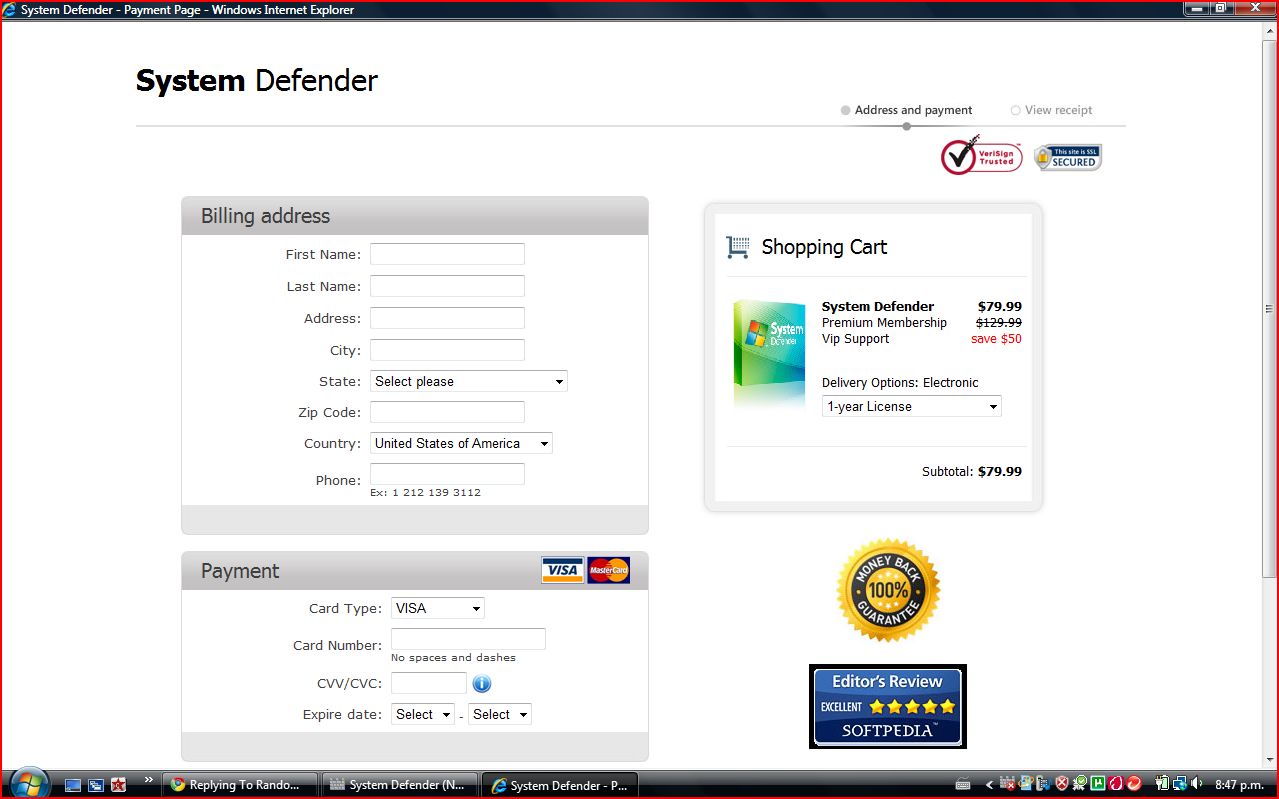Switch to Replying To Rando... Chrome taskbar window
The height and width of the screenshot is (799, 1279).
click(242, 785)
